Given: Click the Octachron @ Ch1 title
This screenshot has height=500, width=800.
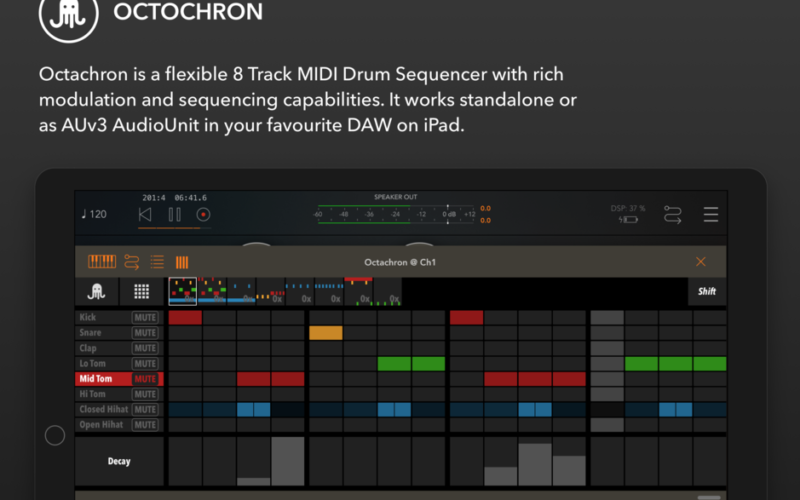Looking at the screenshot, I should coord(400,262).
